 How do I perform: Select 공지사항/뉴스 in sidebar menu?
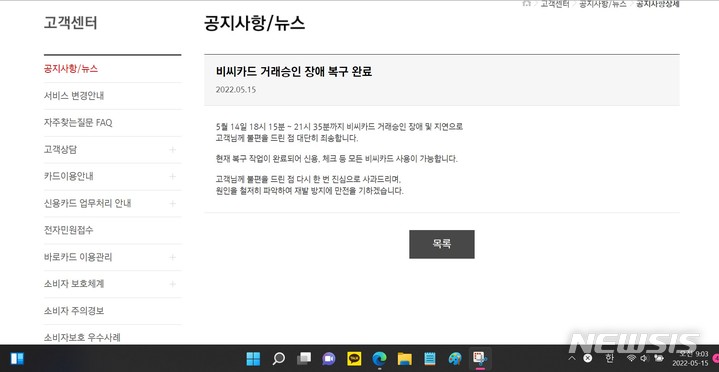point(71,69)
